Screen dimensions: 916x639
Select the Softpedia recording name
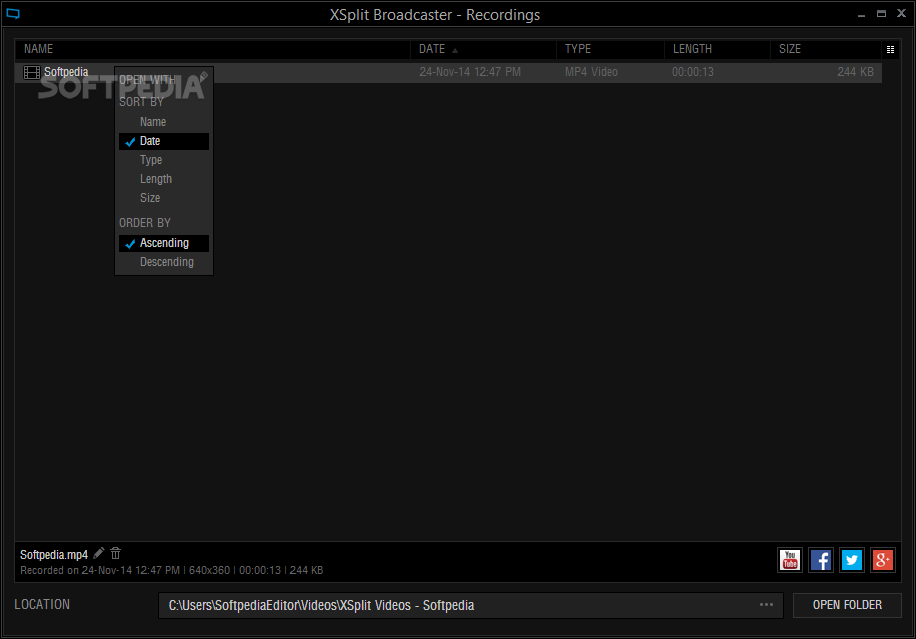click(66, 72)
